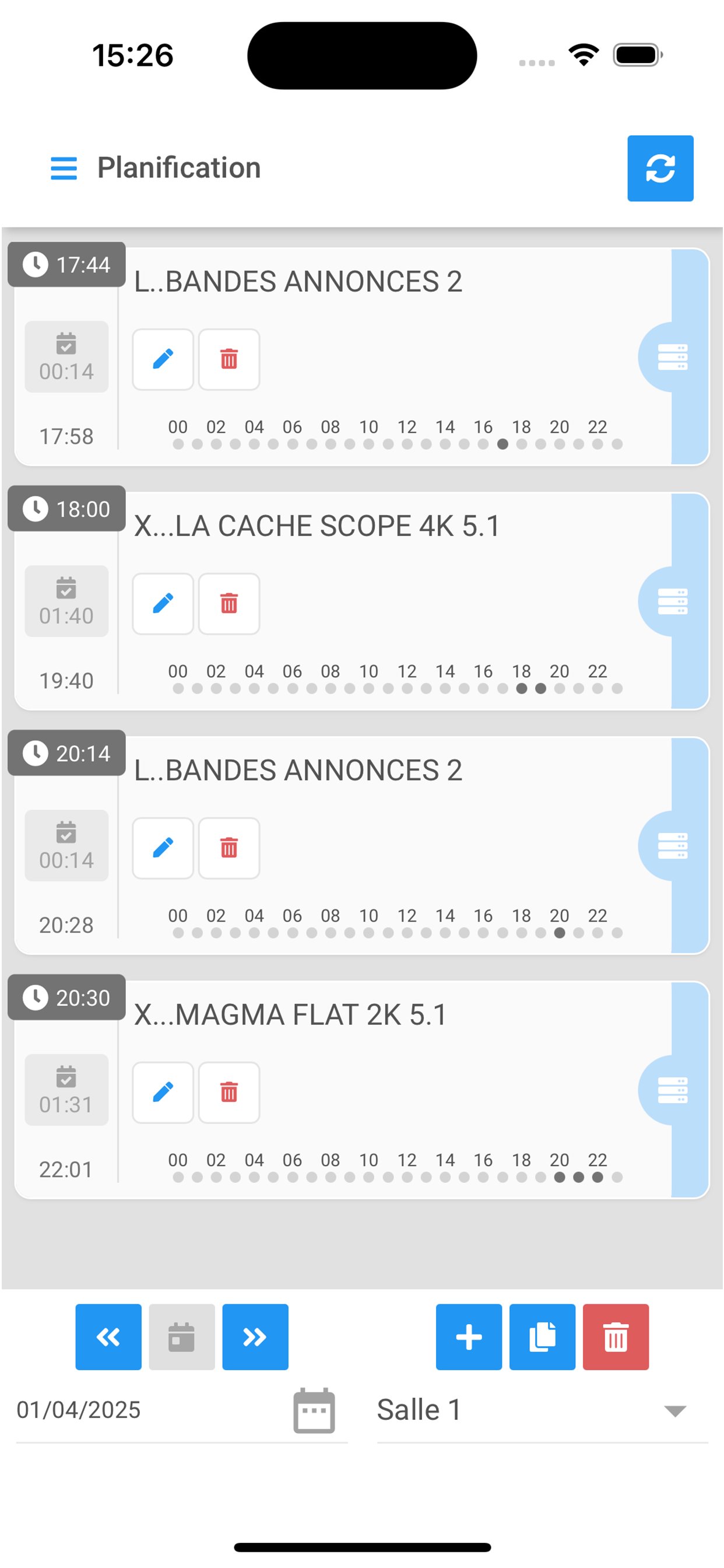Select the 18 hour dot on LA CACHE timeline
The width and height of the screenshot is (724, 1568).
521,688
